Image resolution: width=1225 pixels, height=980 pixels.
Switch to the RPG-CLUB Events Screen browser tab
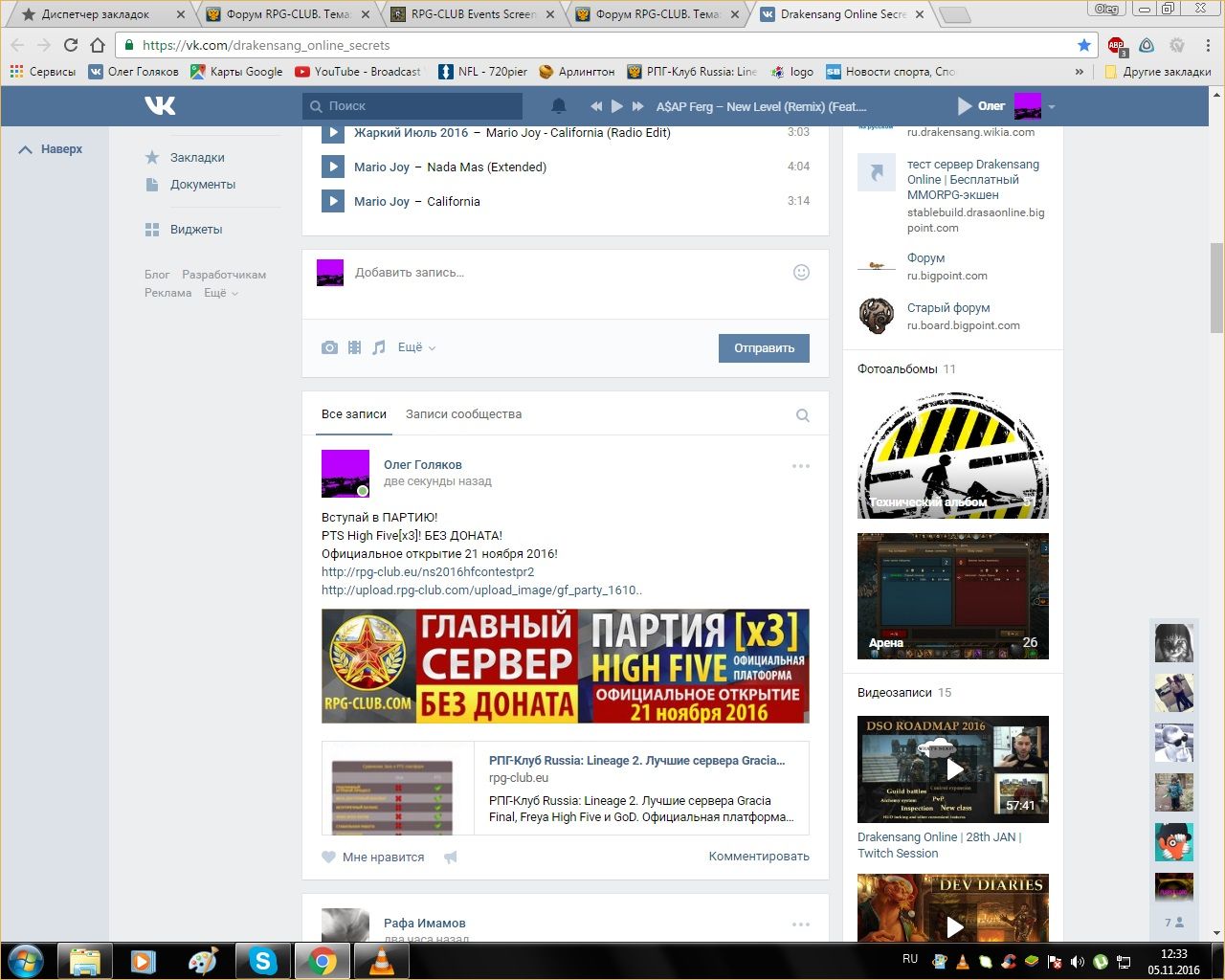tap(474, 14)
